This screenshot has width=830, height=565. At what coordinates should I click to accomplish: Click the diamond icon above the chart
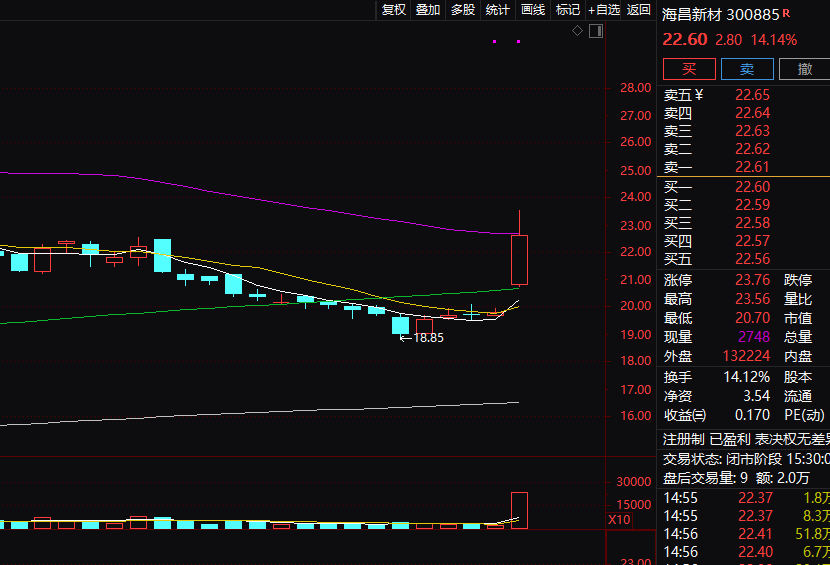click(x=577, y=32)
